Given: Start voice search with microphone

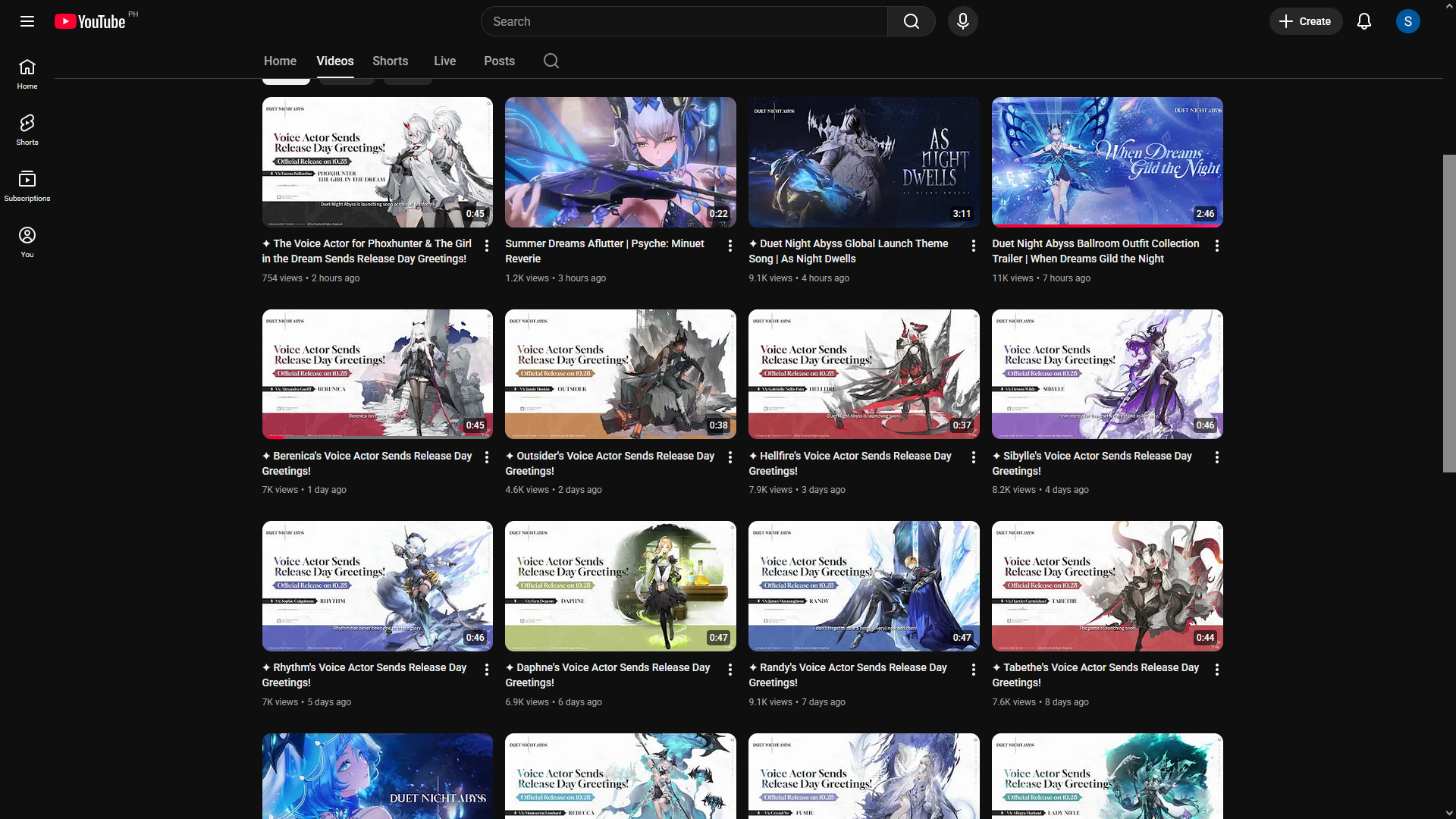Looking at the screenshot, I should (x=962, y=21).
